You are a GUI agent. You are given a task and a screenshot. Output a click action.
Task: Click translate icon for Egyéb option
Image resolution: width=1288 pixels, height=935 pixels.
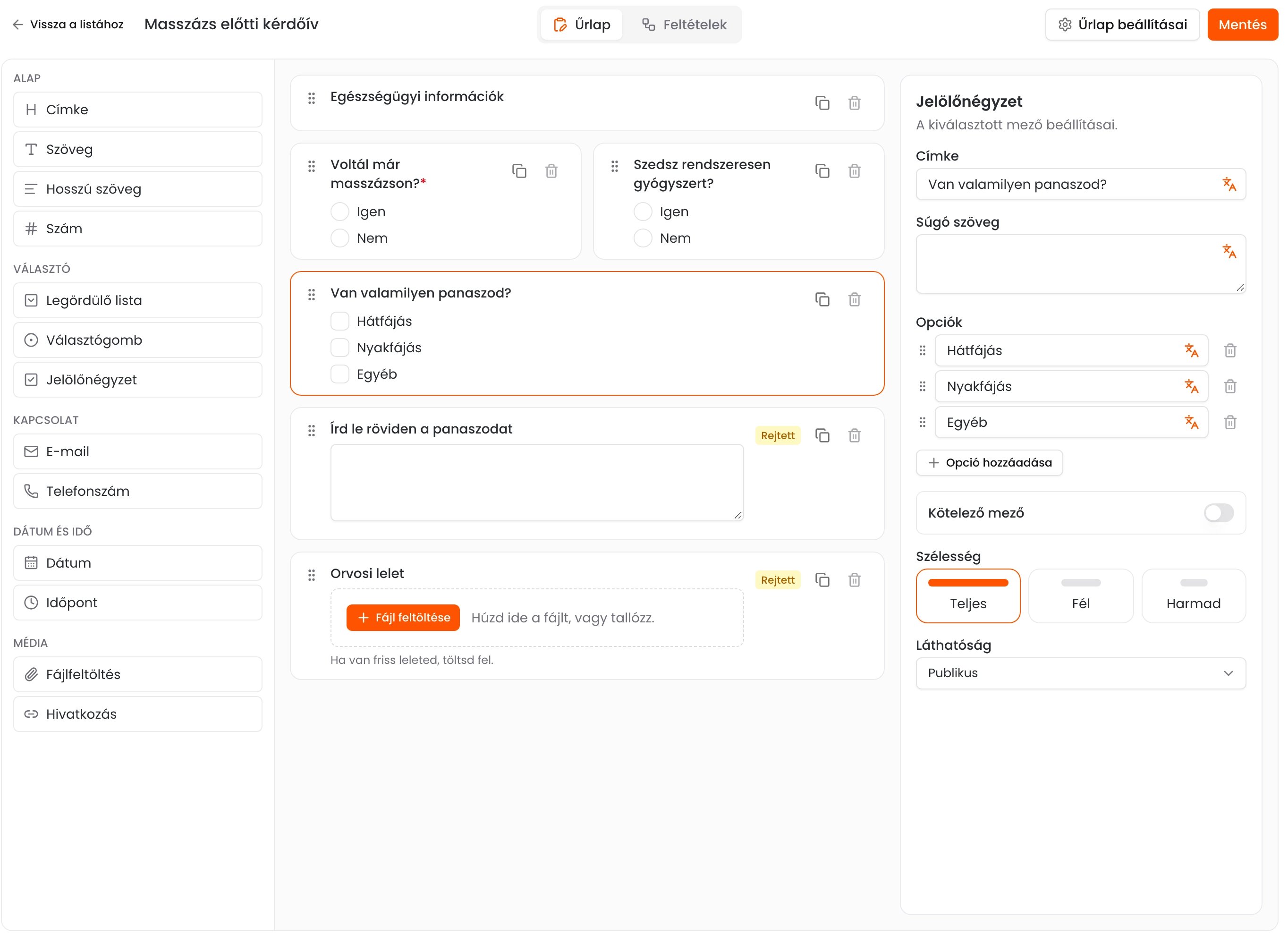click(1192, 422)
